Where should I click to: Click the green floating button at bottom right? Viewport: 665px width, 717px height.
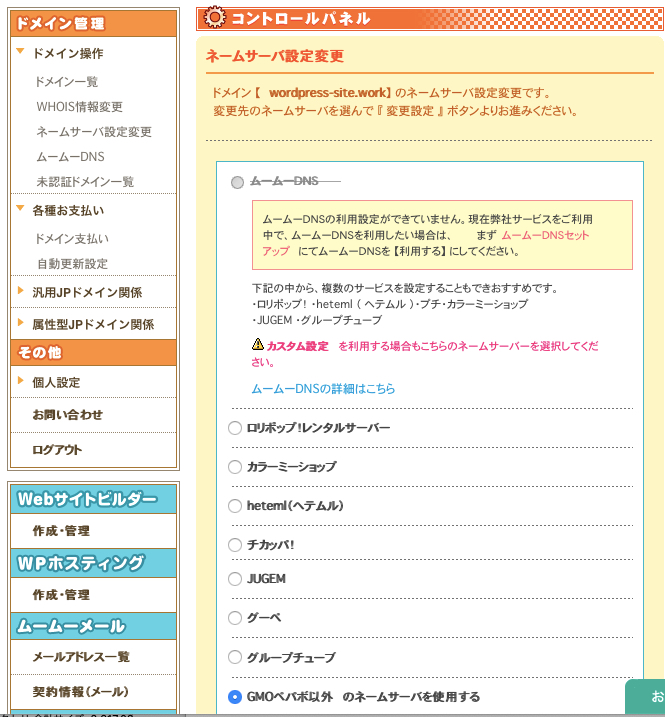click(645, 698)
